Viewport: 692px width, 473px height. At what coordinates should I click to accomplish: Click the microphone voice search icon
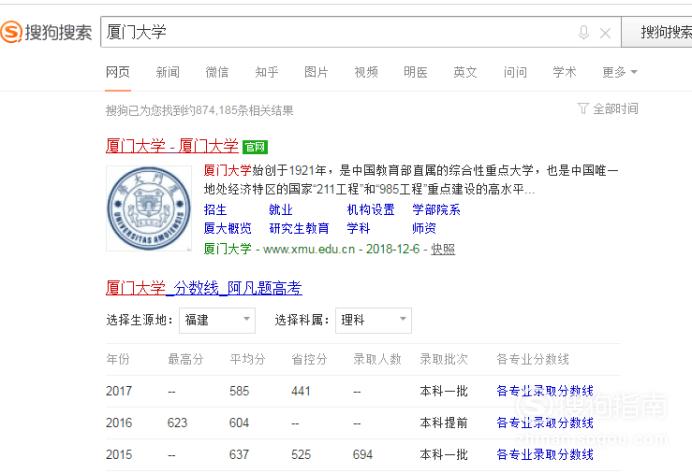[583, 32]
